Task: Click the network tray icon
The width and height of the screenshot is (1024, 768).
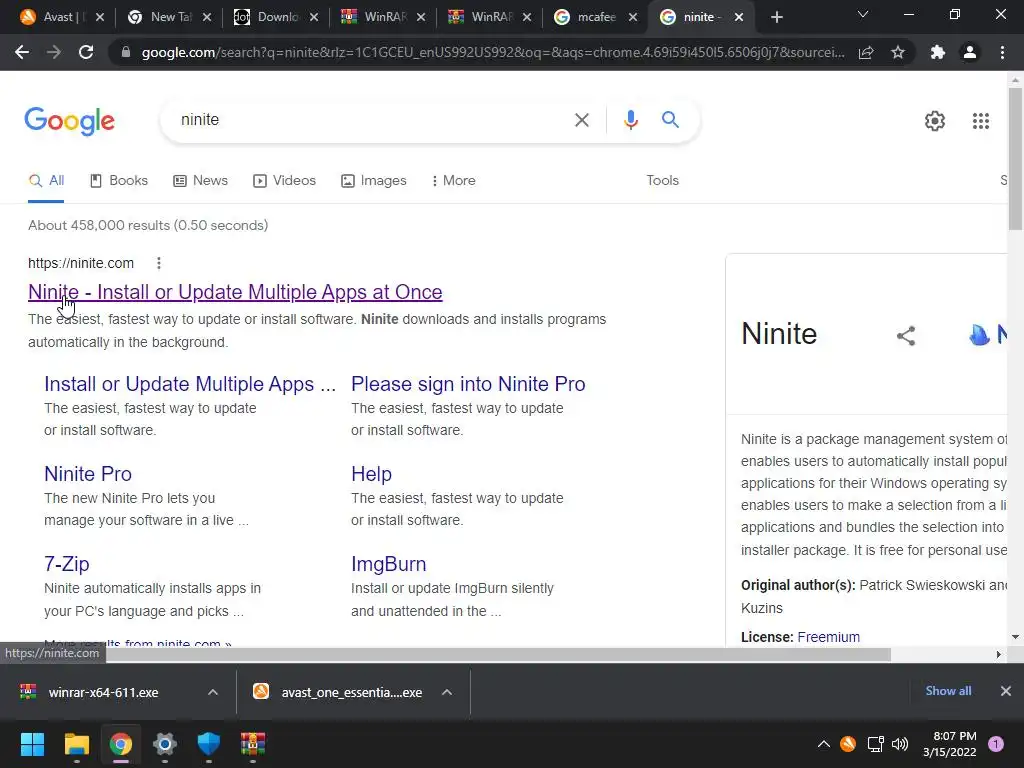Action: click(x=875, y=744)
